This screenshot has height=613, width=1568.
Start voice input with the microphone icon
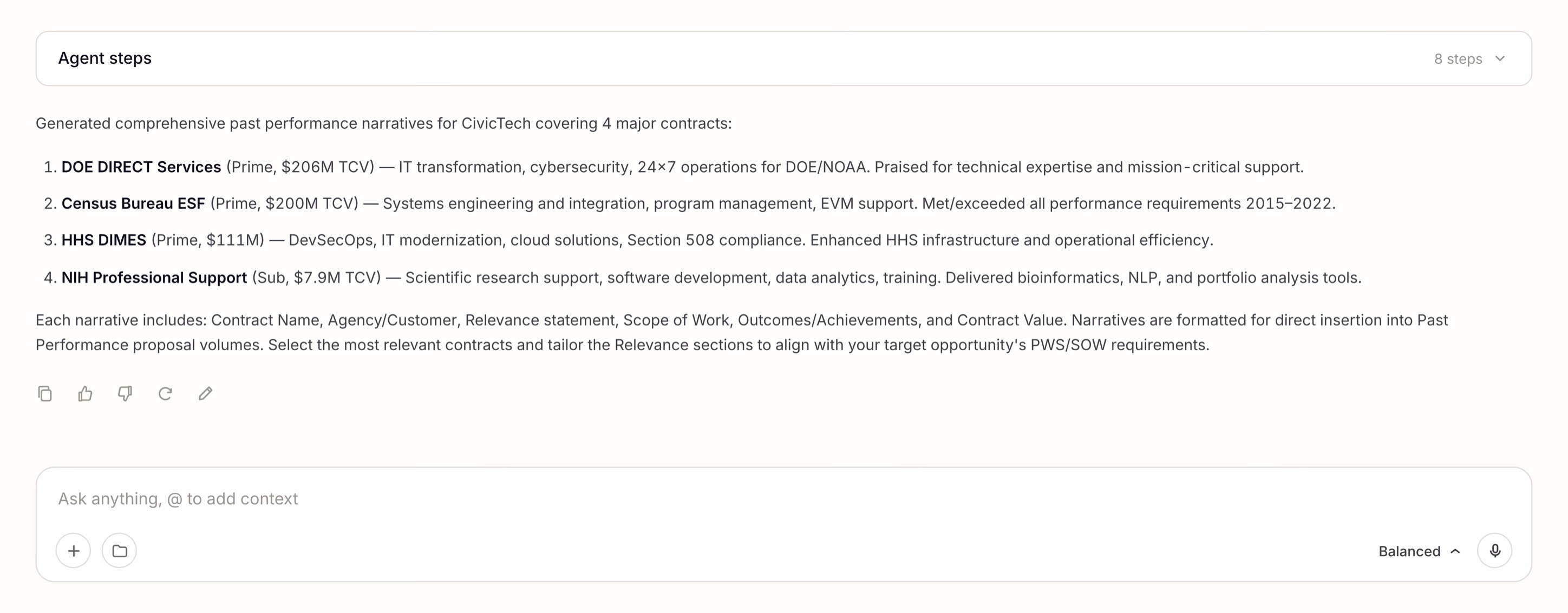[1495, 551]
